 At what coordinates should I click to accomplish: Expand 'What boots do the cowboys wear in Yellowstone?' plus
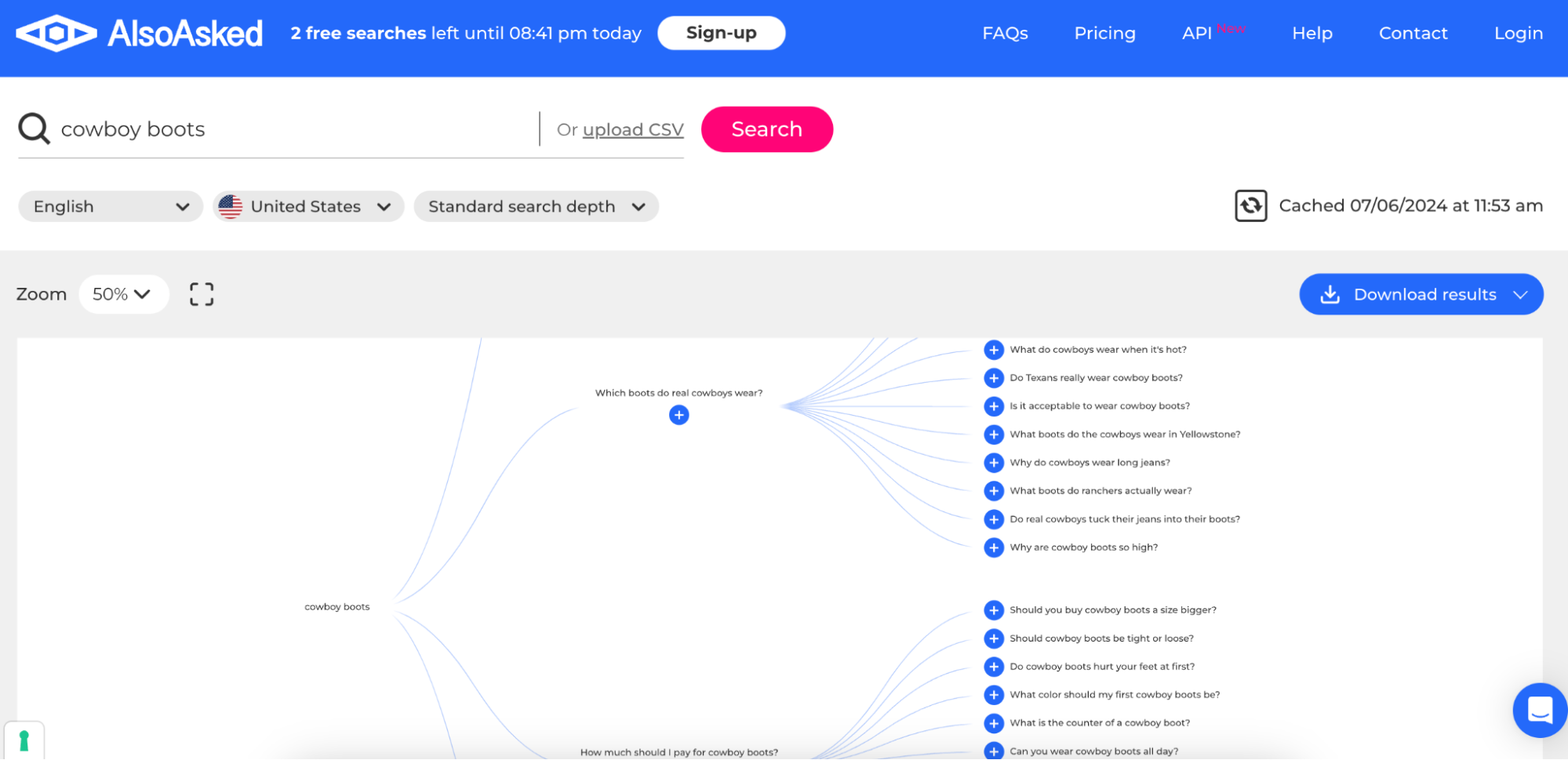tap(994, 435)
